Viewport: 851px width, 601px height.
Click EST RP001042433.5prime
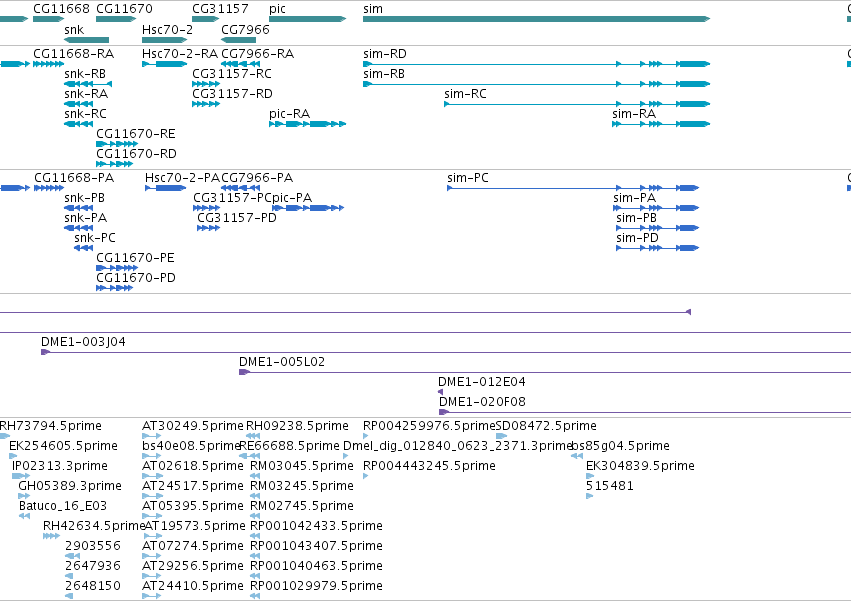[x=255, y=537]
